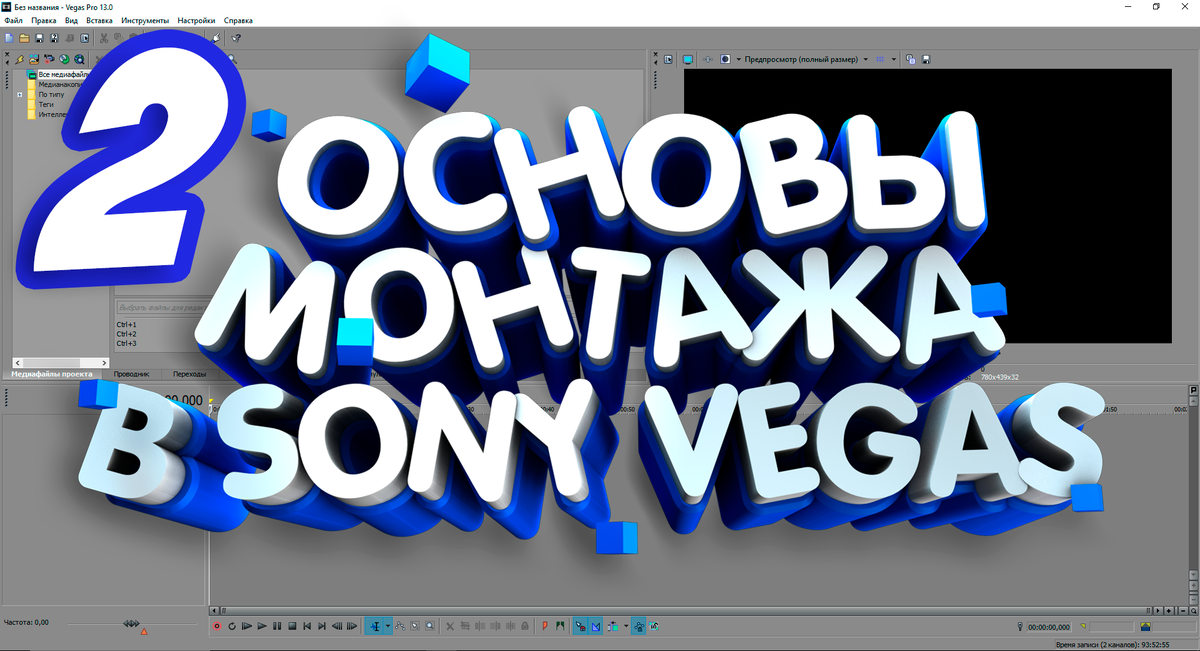Expand the По типу tree node
Image resolution: width=1200 pixels, height=651 pixels.
20,94
